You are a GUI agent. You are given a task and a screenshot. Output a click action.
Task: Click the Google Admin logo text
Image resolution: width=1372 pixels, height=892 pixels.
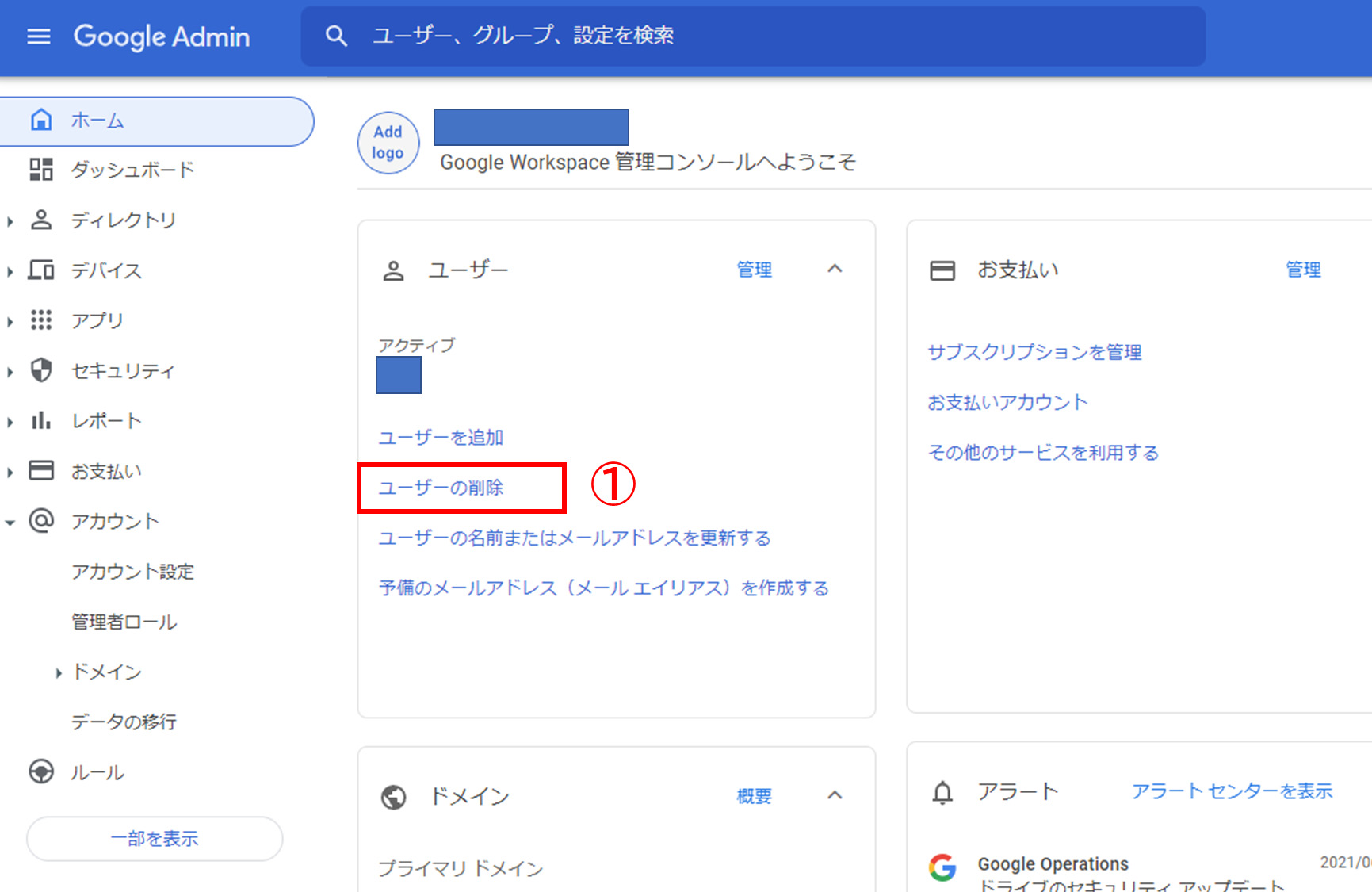(162, 37)
